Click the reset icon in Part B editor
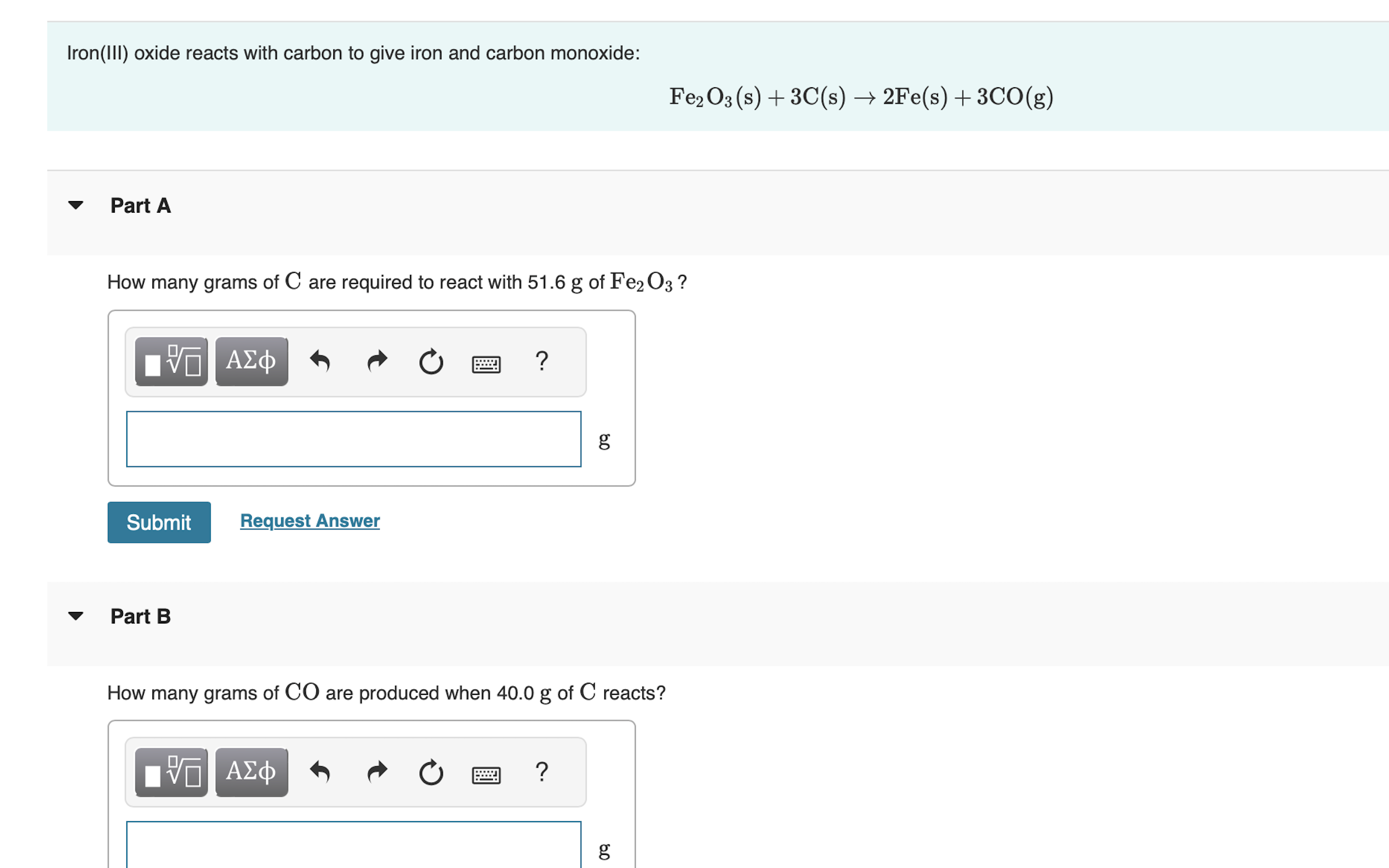This screenshot has height=868, width=1389. (431, 773)
